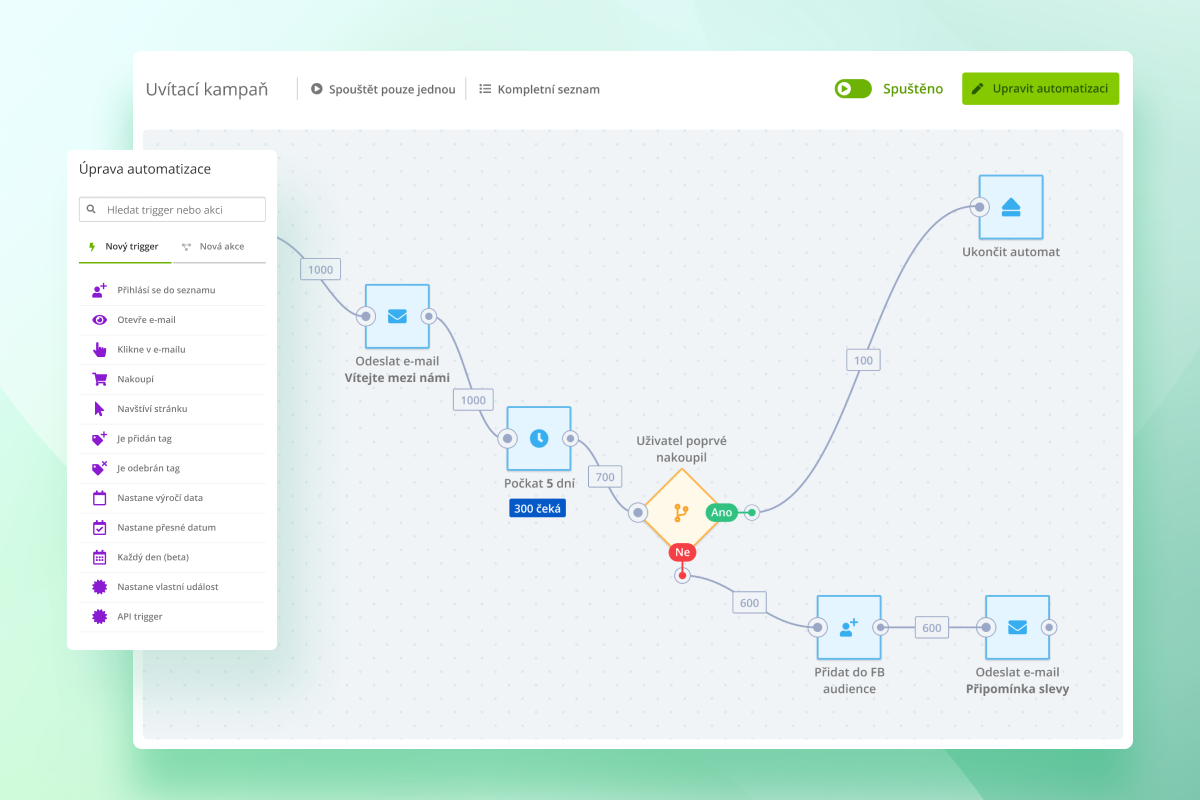
Task: Click the Je odebrán tag trigger text
Action: pyautogui.click(x=148, y=468)
